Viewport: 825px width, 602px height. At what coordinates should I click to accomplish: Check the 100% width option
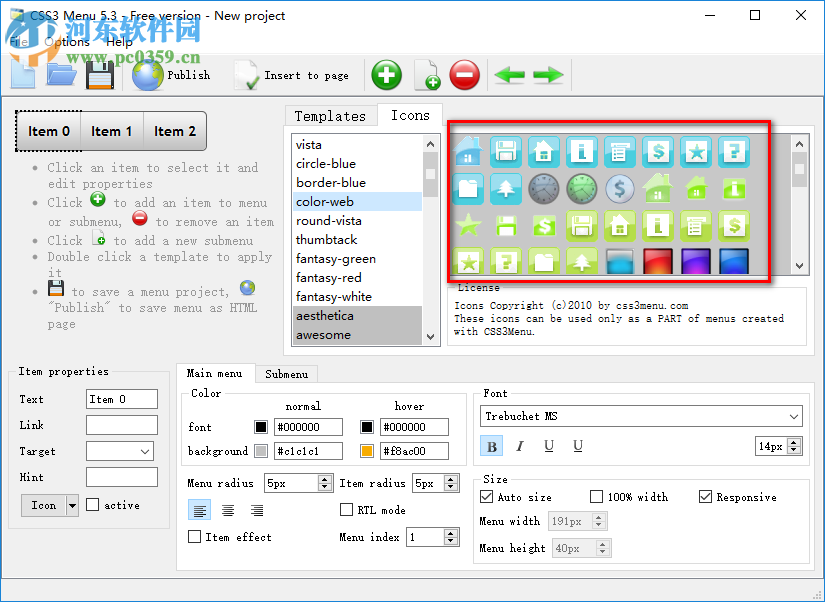[598, 497]
